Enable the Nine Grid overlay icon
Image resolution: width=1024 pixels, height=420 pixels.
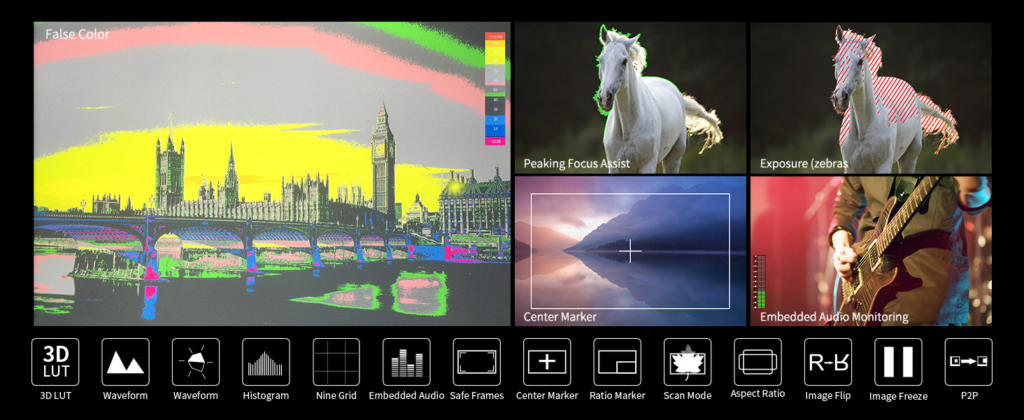336,362
